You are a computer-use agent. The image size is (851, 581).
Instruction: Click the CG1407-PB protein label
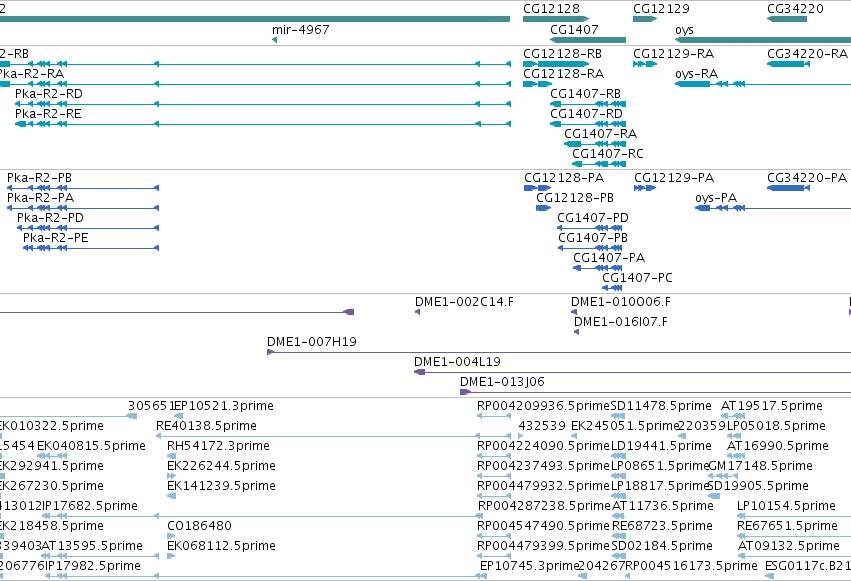coord(593,238)
